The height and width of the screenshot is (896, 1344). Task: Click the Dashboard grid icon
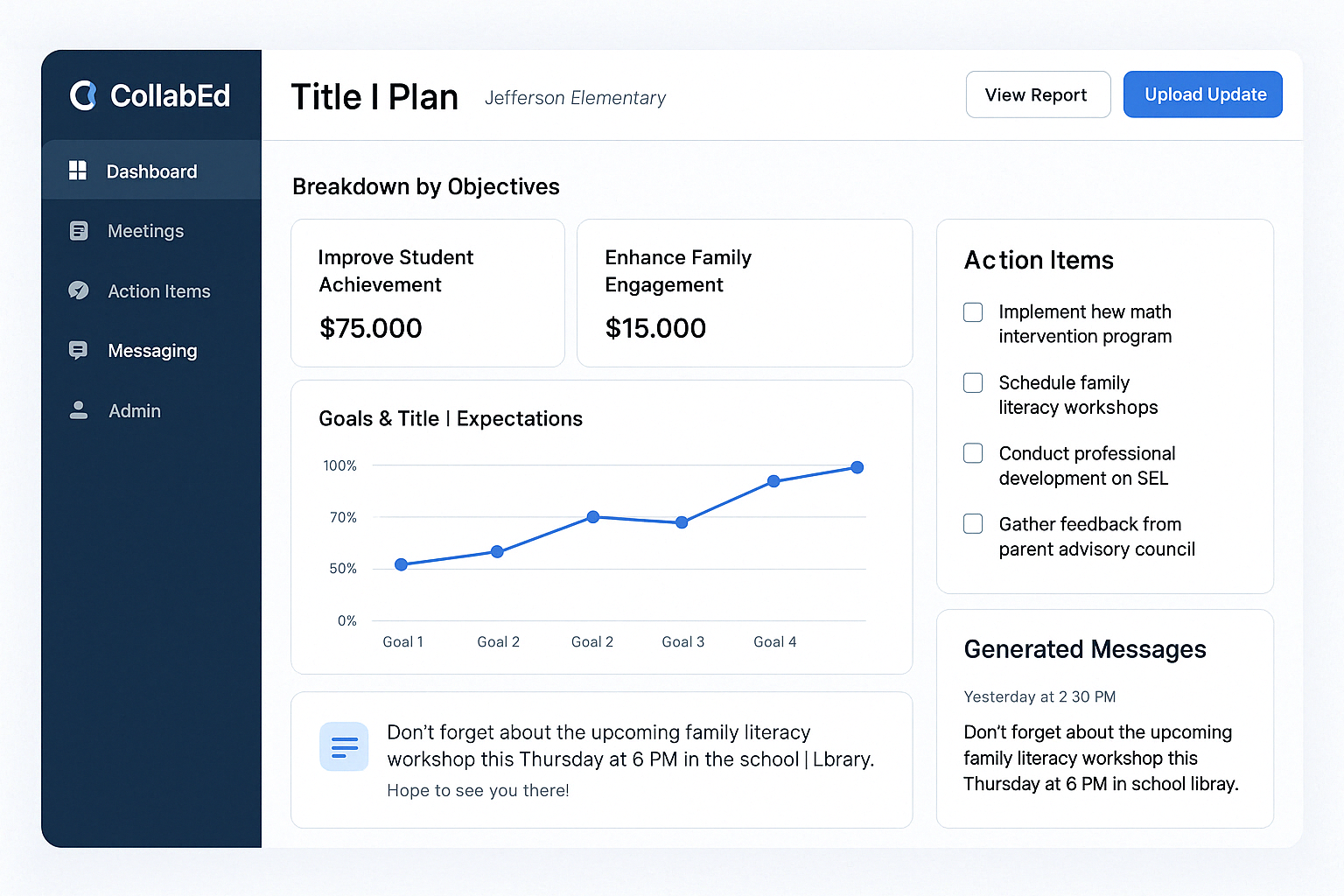coord(78,171)
